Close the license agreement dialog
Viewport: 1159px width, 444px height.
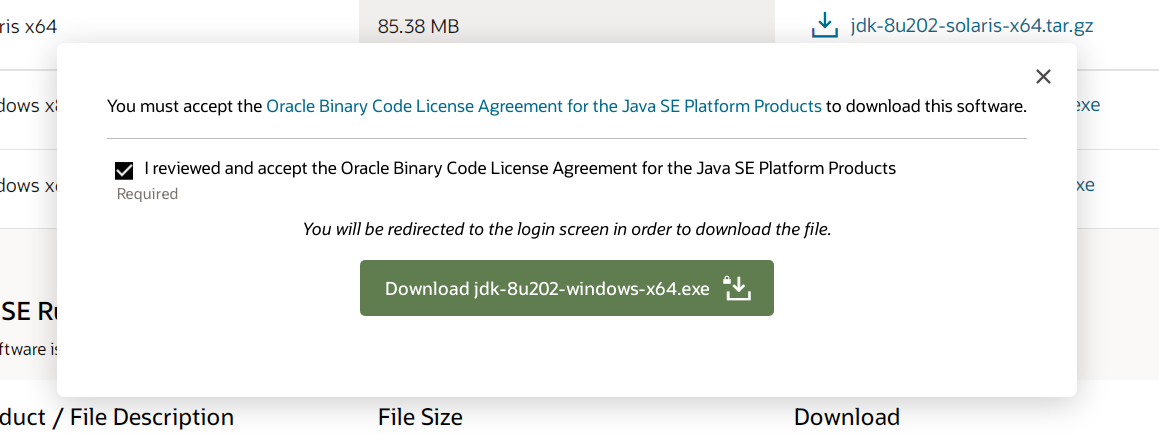click(1043, 77)
